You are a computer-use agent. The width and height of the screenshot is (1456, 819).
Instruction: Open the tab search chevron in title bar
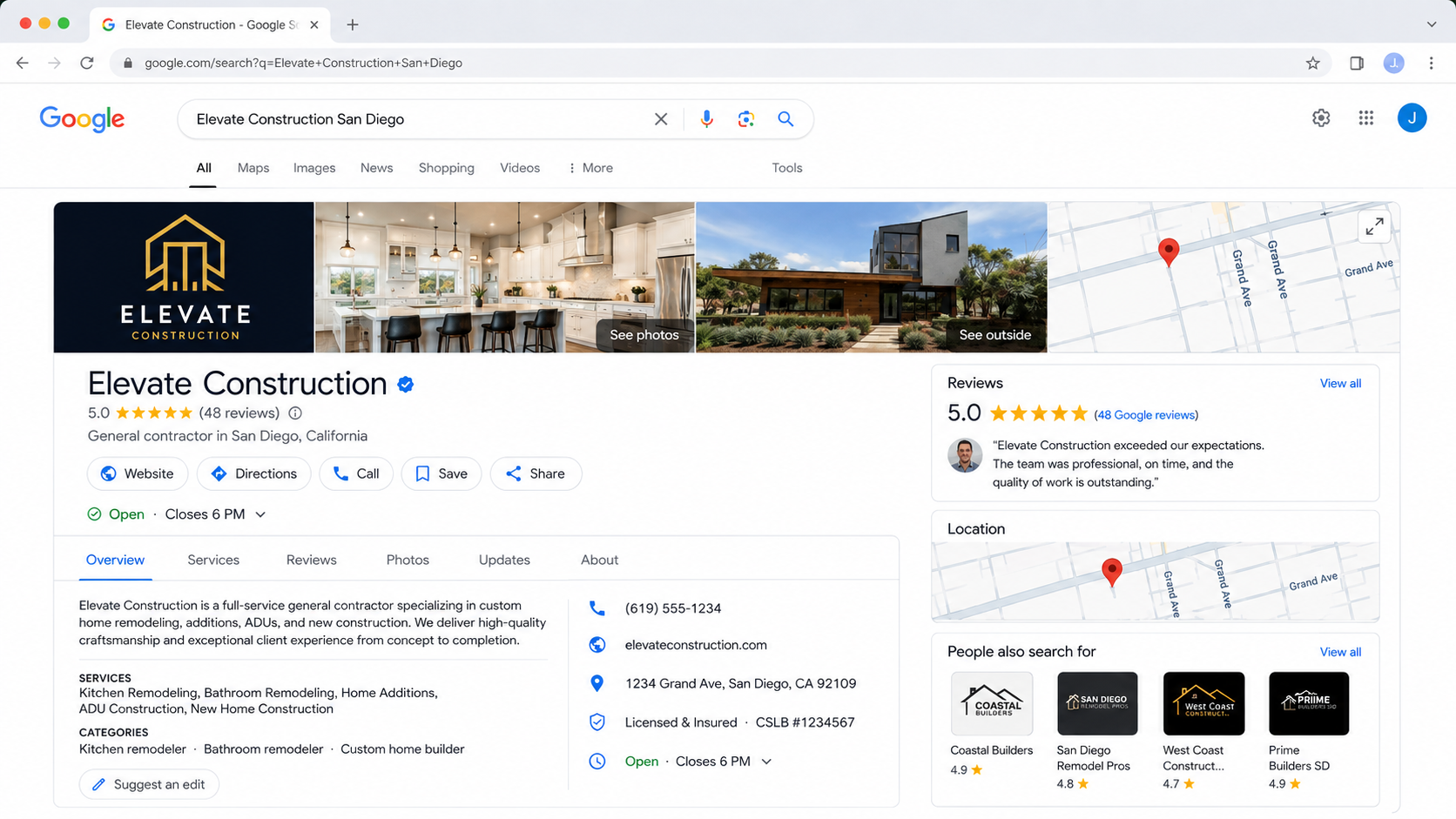pyautogui.click(x=1431, y=24)
